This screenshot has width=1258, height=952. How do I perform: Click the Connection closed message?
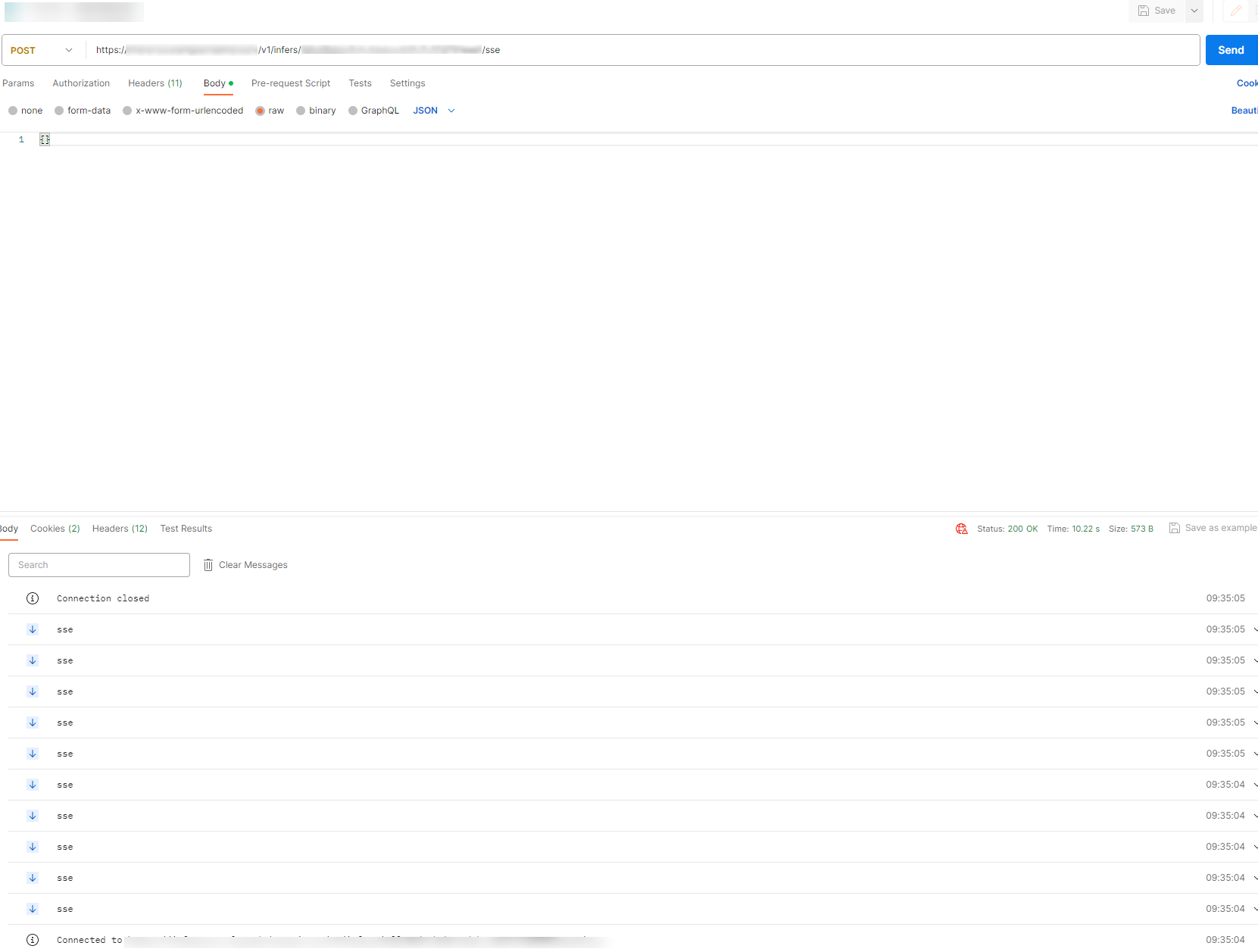103,598
